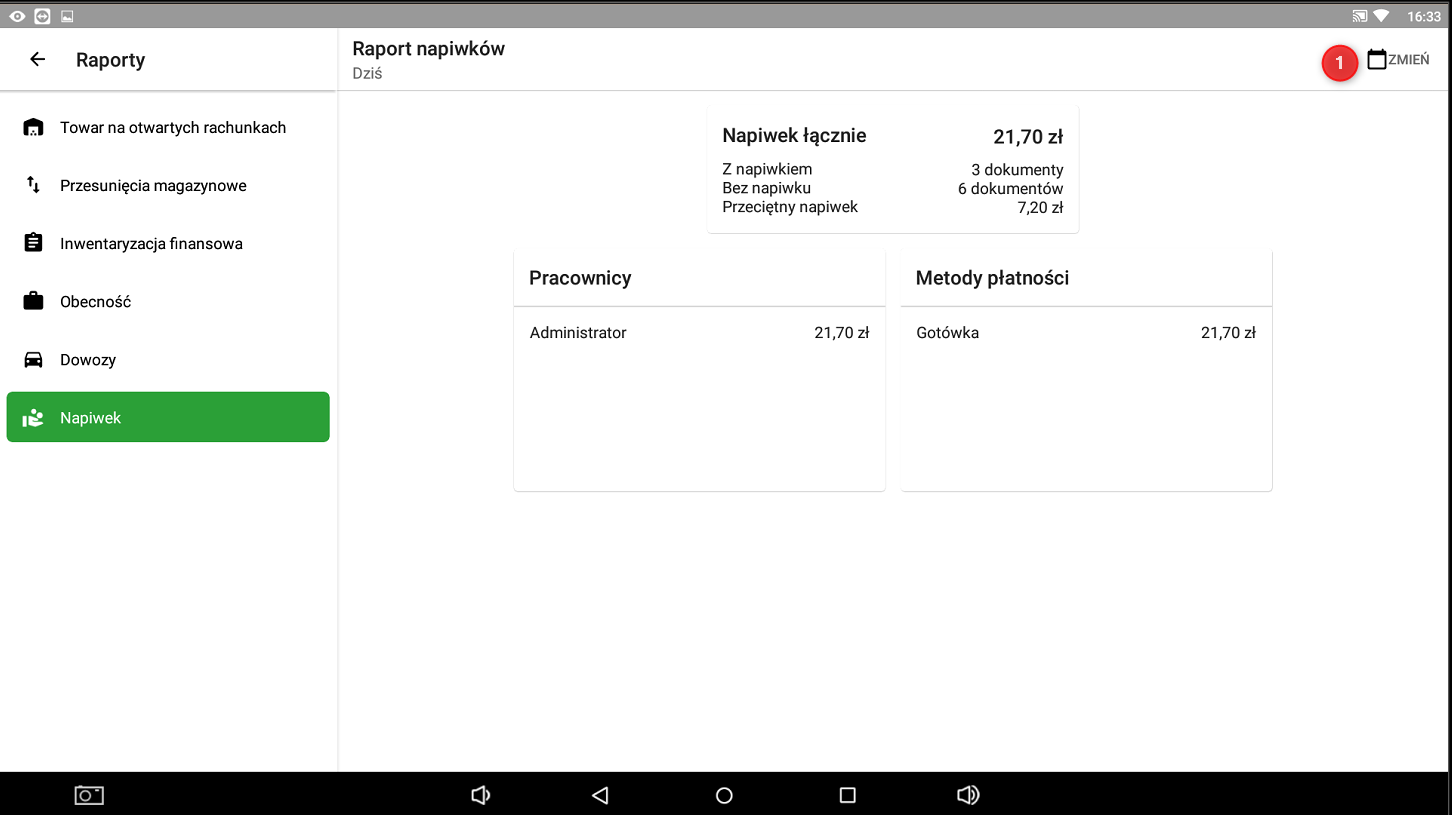
Task: Click the tip hand icon for Napiwek
Action: 33,418
